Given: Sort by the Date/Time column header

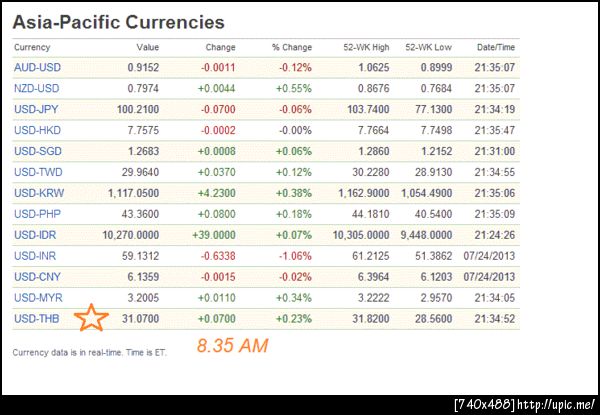Looking at the screenshot, I should click(496, 47).
